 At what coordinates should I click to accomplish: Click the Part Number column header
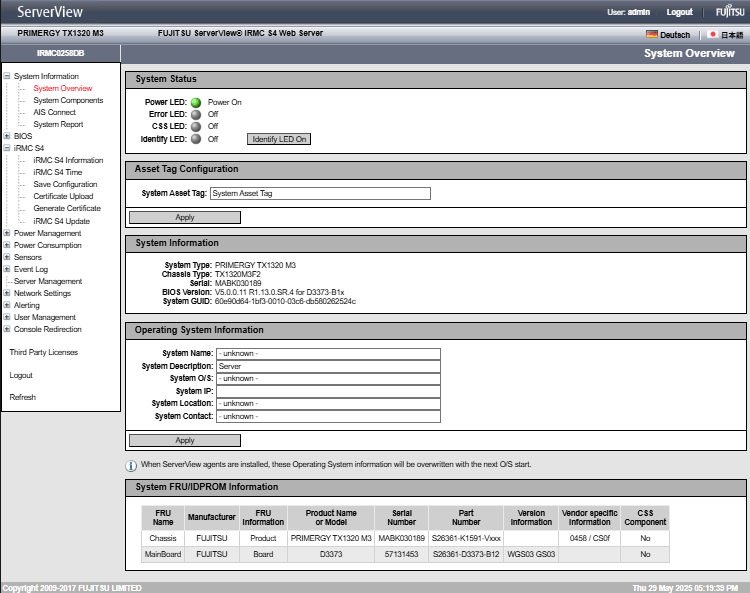tap(466, 517)
